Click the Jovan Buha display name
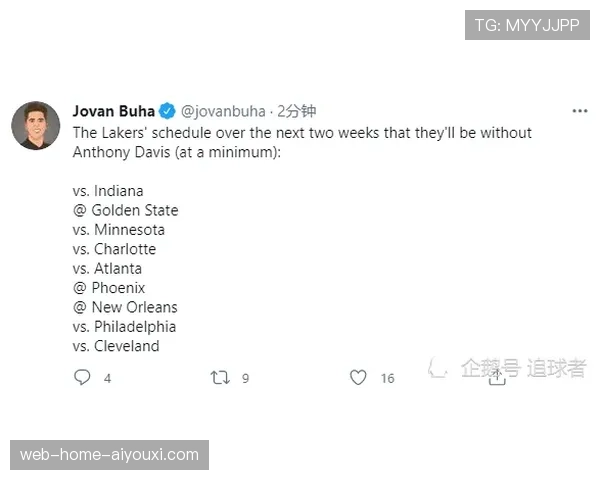Image resolution: width=600 pixels, height=480 pixels. tap(111, 111)
